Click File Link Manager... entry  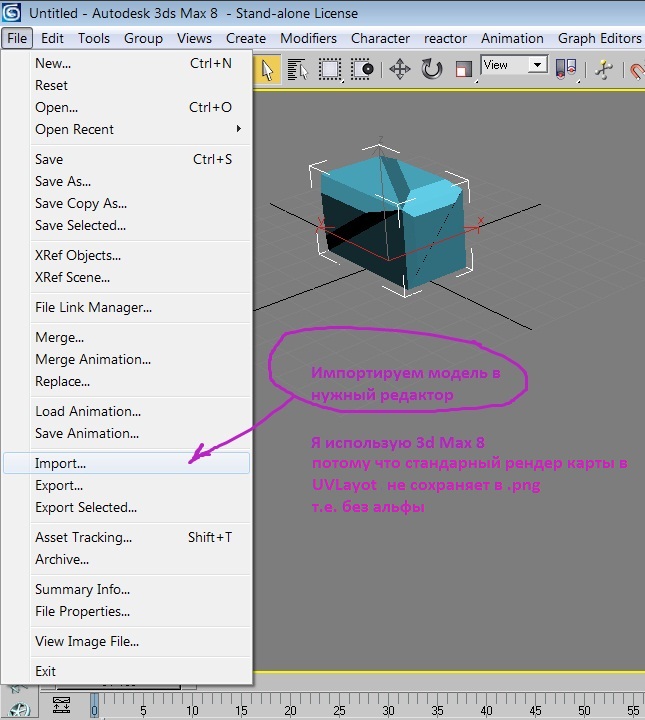tap(93, 307)
